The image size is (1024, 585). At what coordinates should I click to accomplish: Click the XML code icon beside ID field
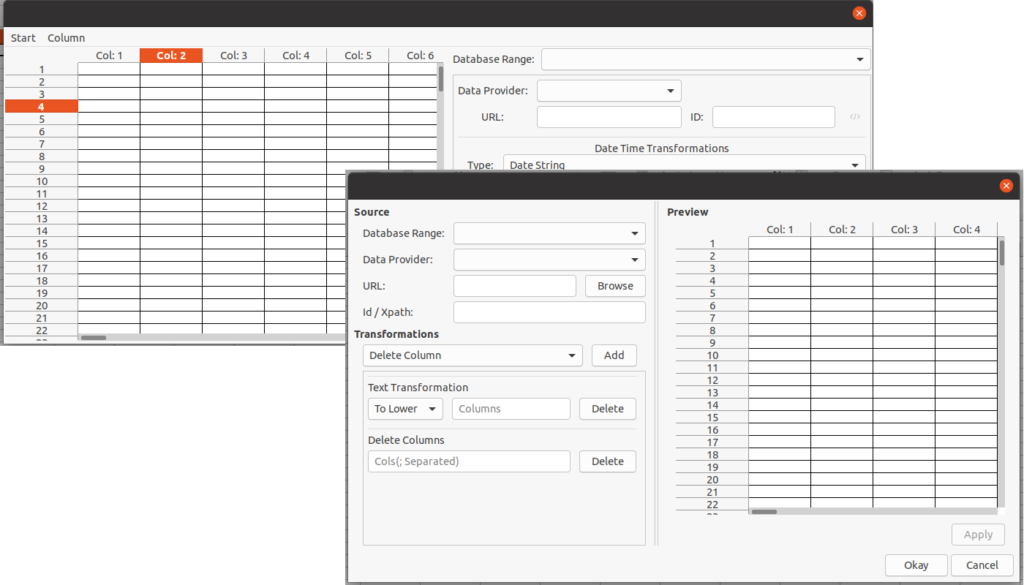pyautogui.click(x=854, y=117)
